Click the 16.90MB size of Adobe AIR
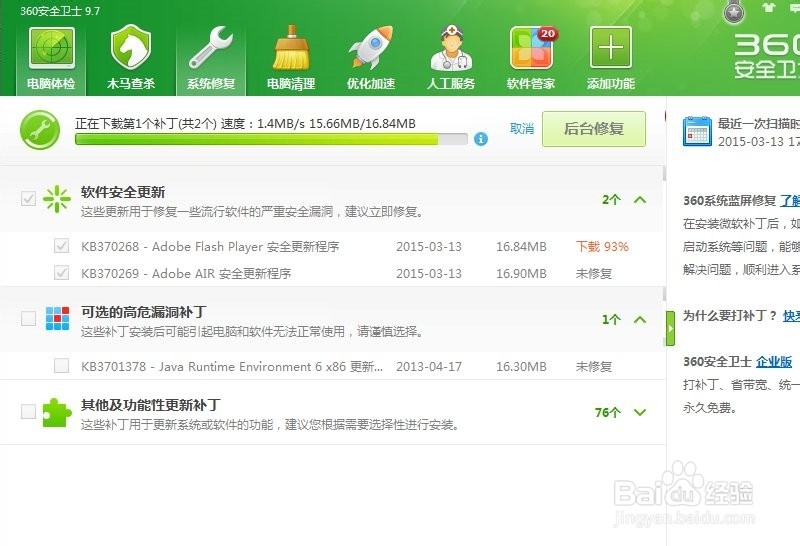Image resolution: width=800 pixels, height=546 pixels. 521,274
